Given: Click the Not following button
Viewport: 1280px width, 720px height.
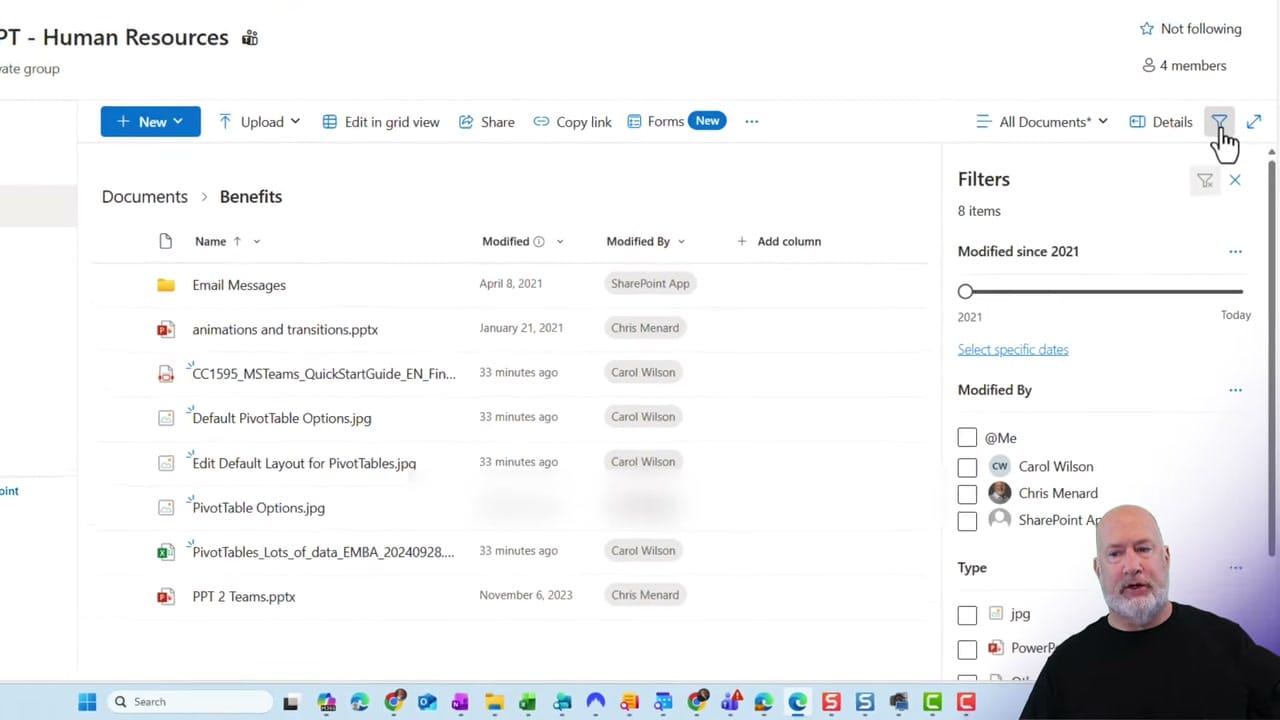Looking at the screenshot, I should click(x=1190, y=28).
